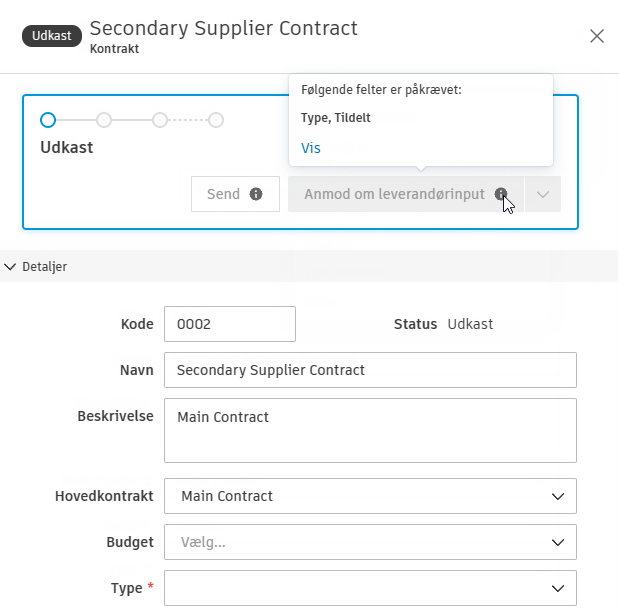Screen dimensions: 619x615
Task: Click info icon on Send button
Action: 256,194
